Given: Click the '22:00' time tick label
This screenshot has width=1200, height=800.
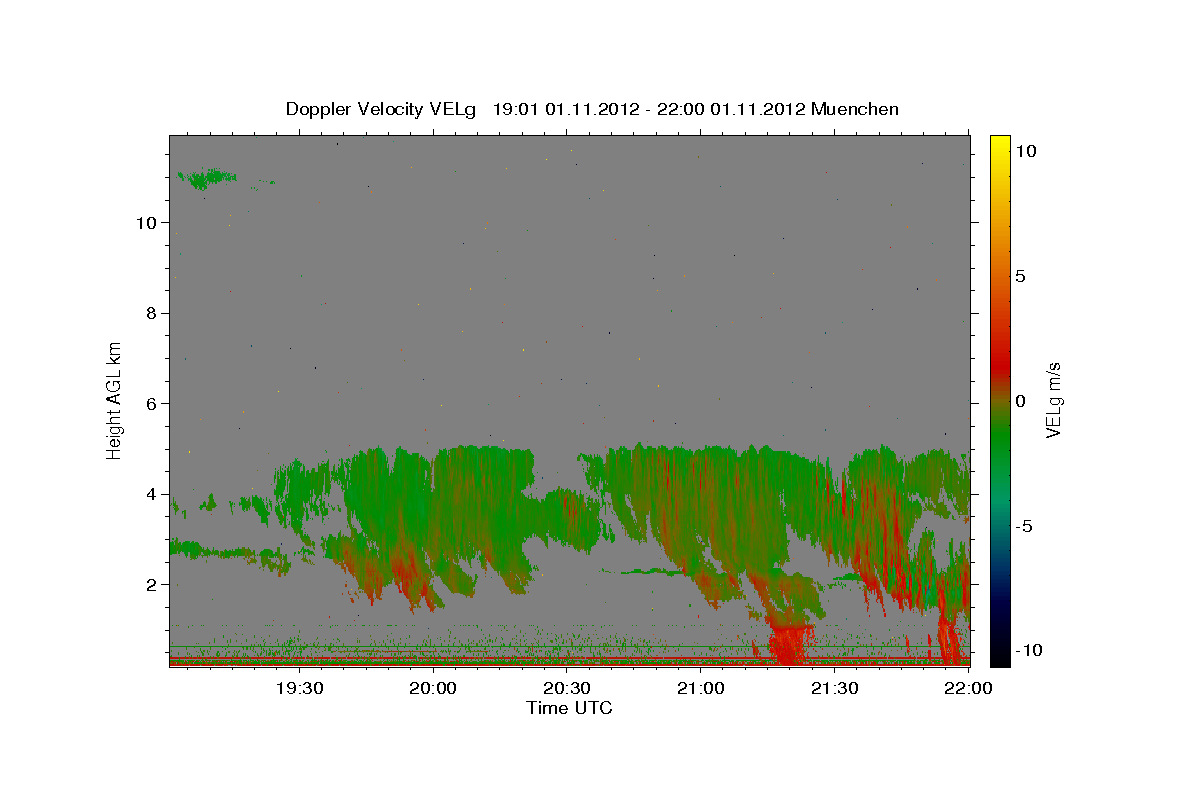Looking at the screenshot, I should (x=968, y=688).
